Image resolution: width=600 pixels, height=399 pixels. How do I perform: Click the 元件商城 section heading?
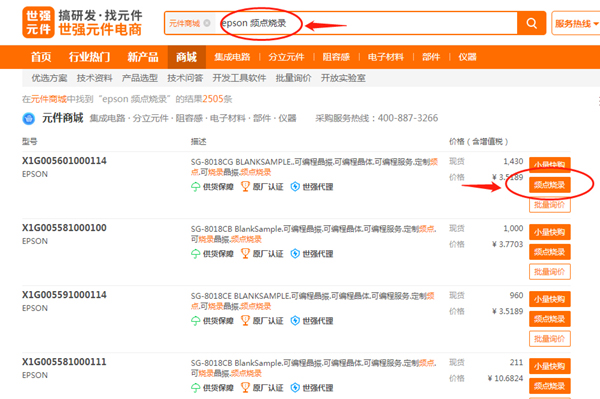pos(62,118)
